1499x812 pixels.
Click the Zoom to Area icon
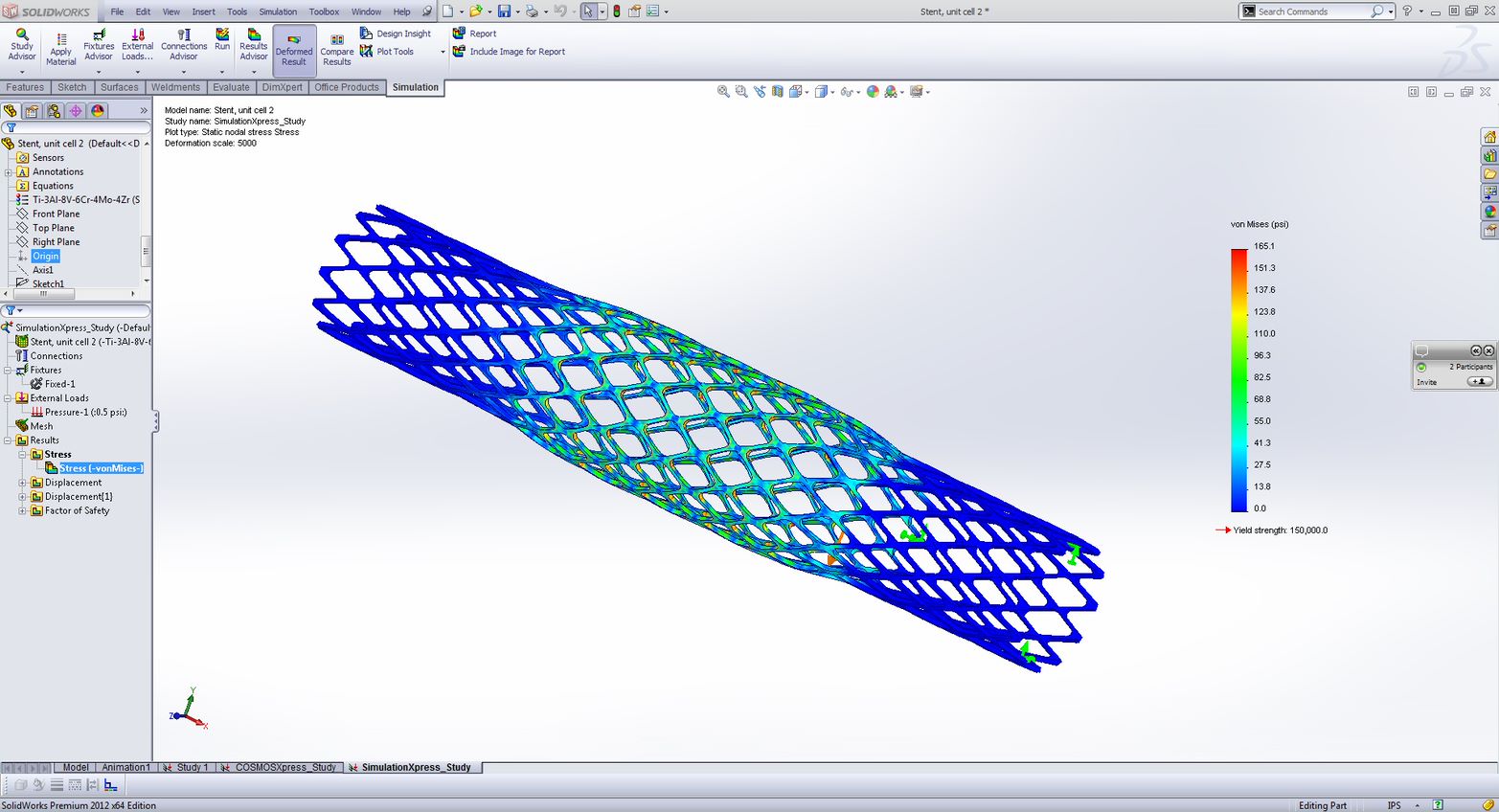(x=741, y=92)
